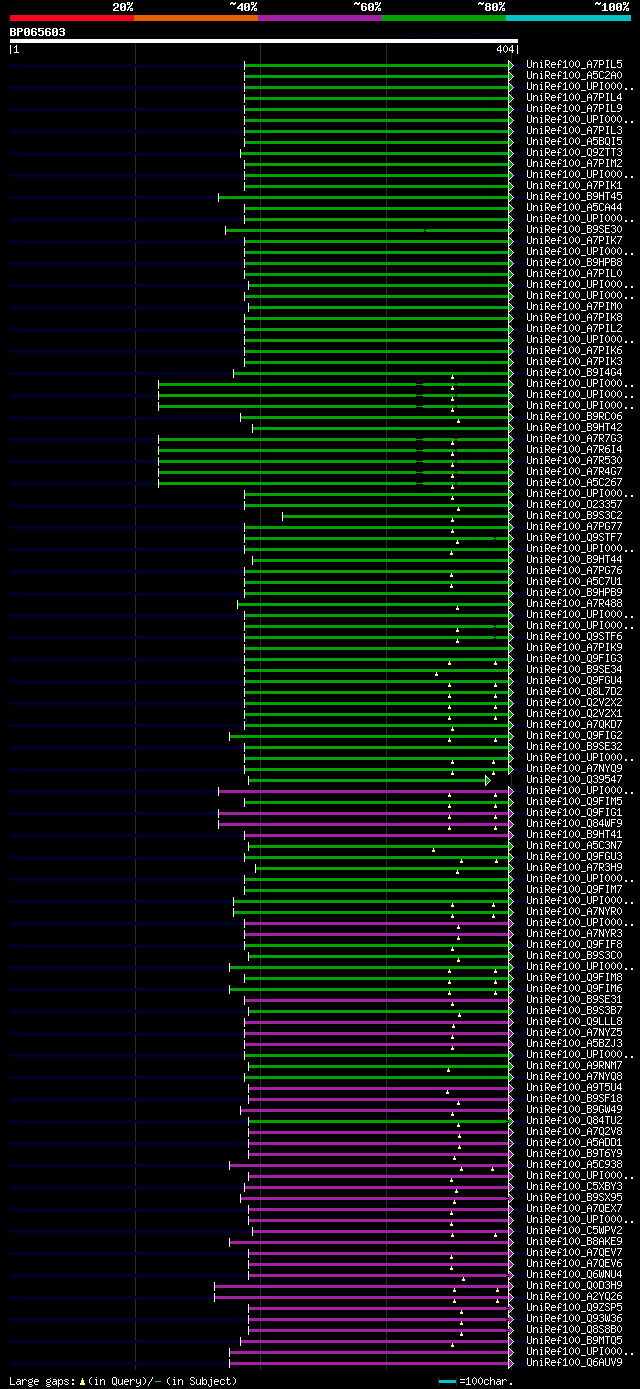
Task: Open the UniRef100_A5CA44 entry
Action: click(574, 207)
